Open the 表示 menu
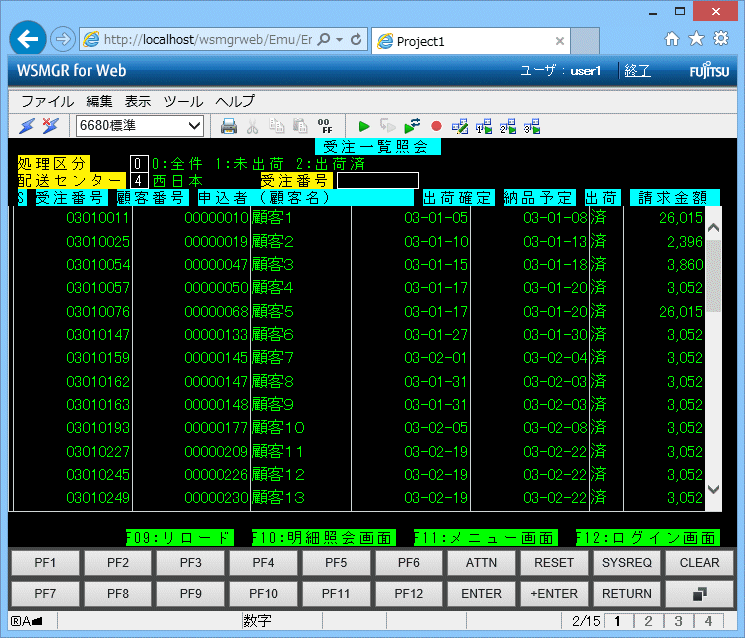The height and width of the screenshot is (638, 745). (138, 101)
